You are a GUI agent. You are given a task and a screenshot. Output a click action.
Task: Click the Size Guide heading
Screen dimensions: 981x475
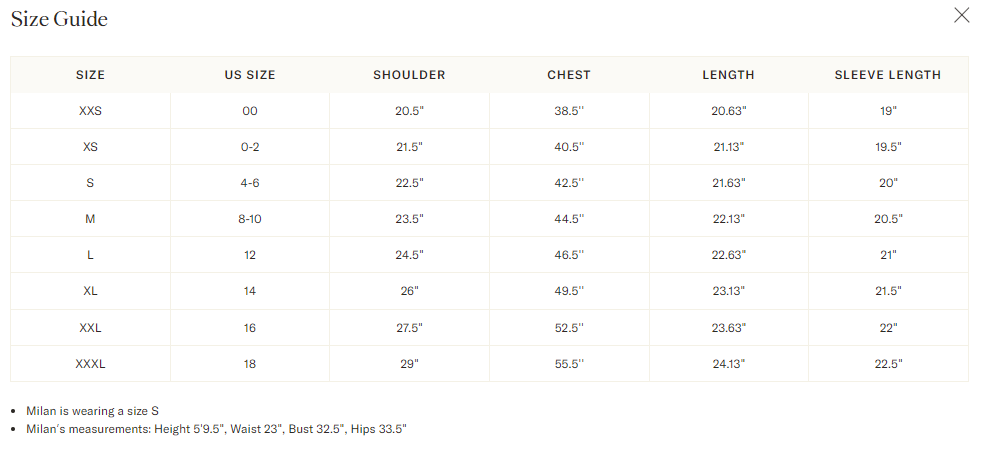tap(59, 19)
